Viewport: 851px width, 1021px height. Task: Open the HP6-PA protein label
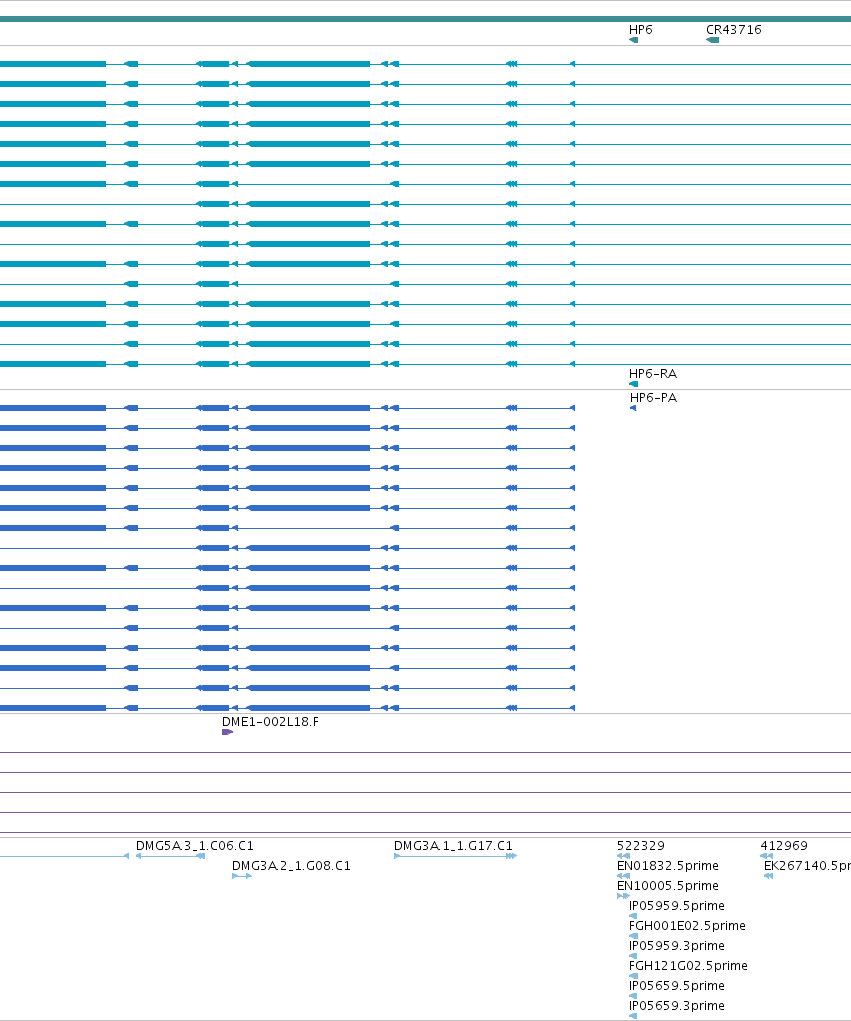coord(653,398)
